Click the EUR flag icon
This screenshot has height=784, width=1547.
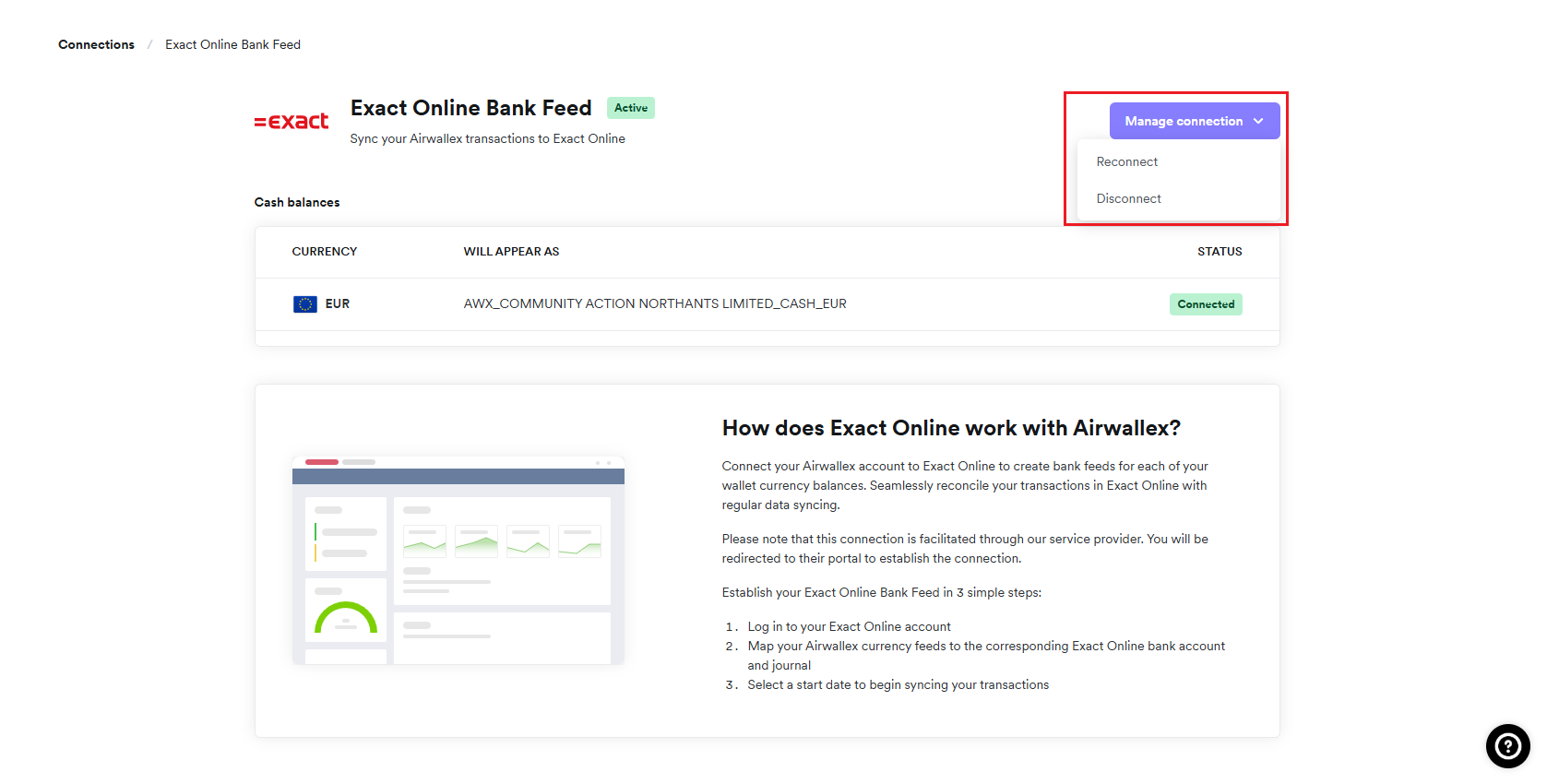[x=304, y=304]
